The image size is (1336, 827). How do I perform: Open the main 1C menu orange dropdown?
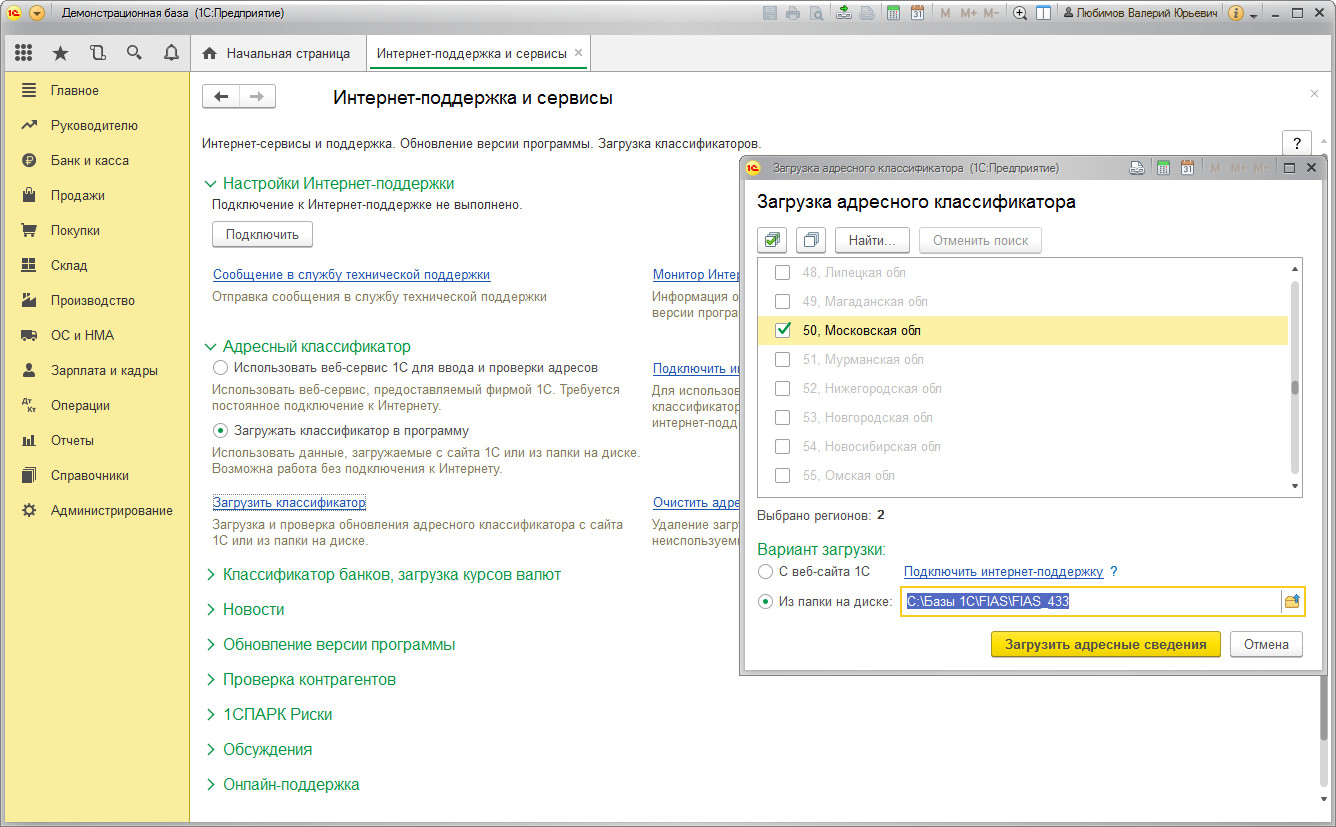coord(37,13)
